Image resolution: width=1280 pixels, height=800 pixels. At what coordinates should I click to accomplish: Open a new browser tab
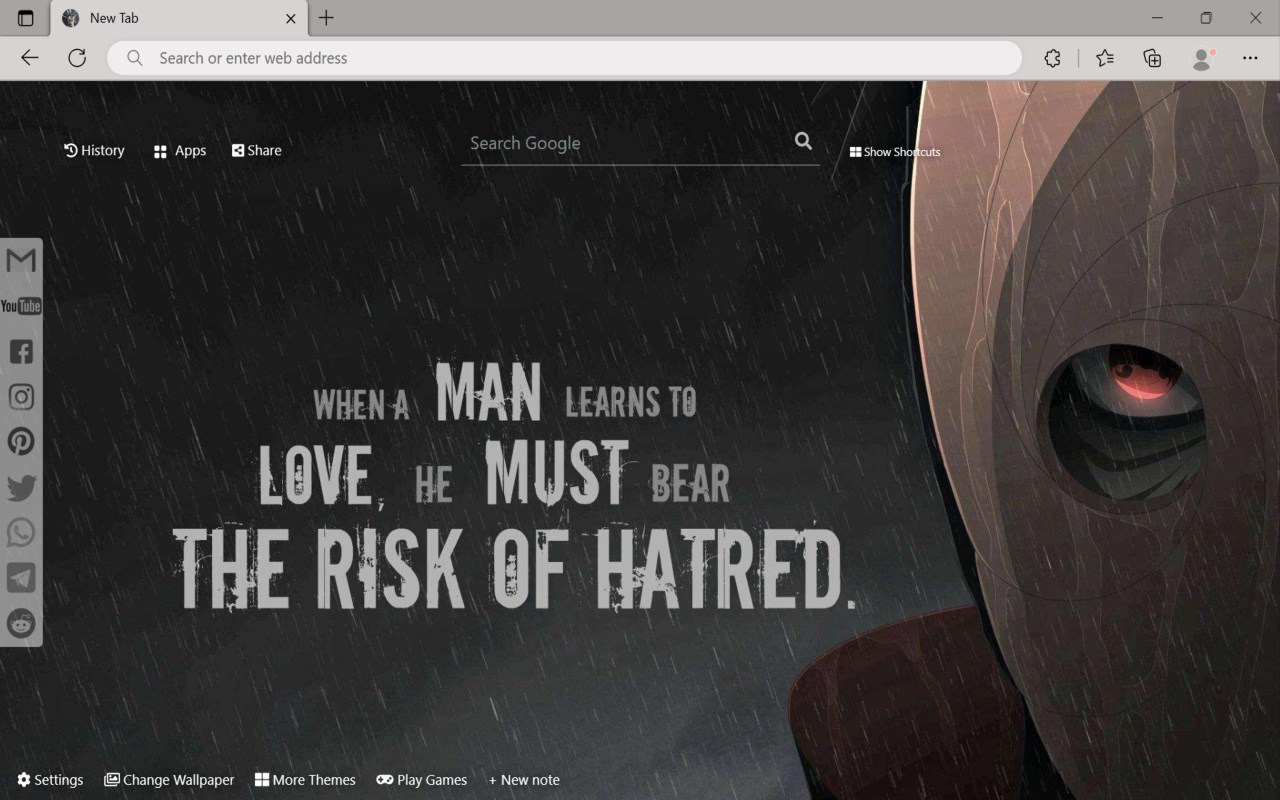tap(326, 18)
